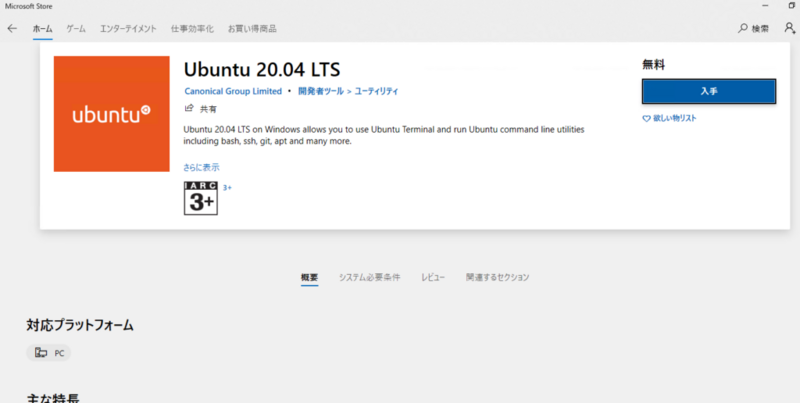Screen dimensions: 800x403
Task: Open the エンターテイメント tab
Action: click(x=128, y=29)
